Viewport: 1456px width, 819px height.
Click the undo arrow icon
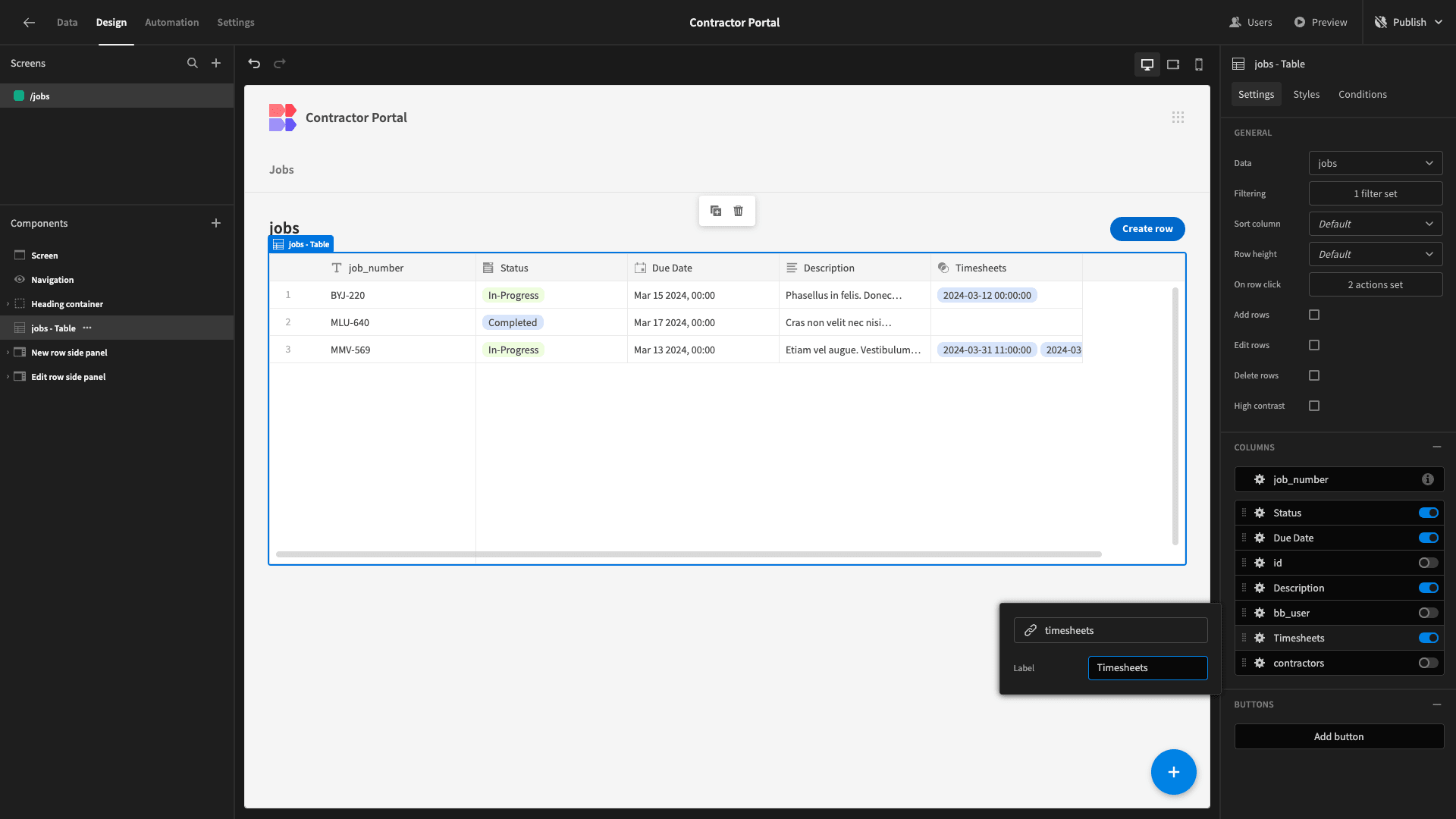tap(255, 63)
